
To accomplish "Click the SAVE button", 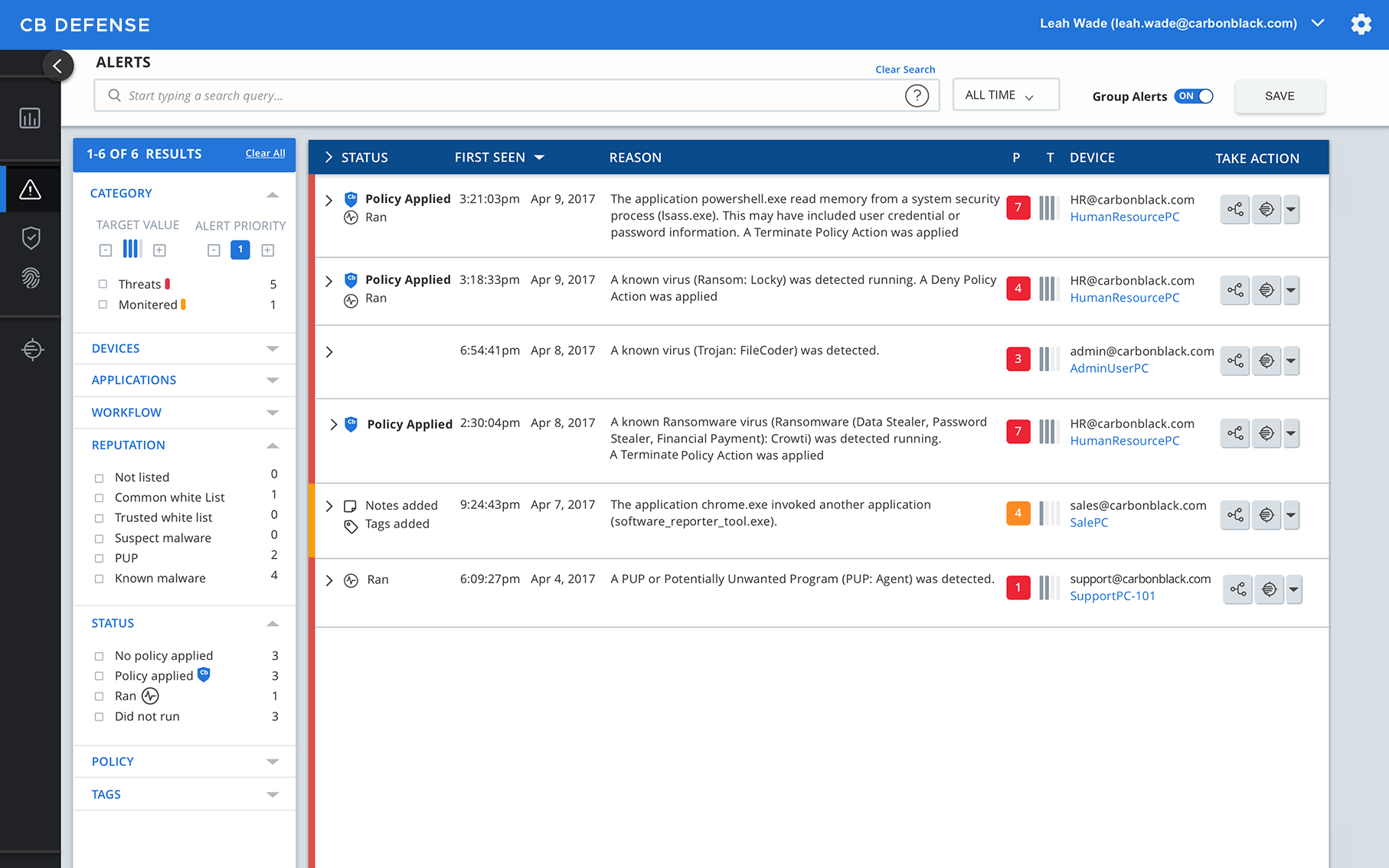I will click(x=1280, y=96).
